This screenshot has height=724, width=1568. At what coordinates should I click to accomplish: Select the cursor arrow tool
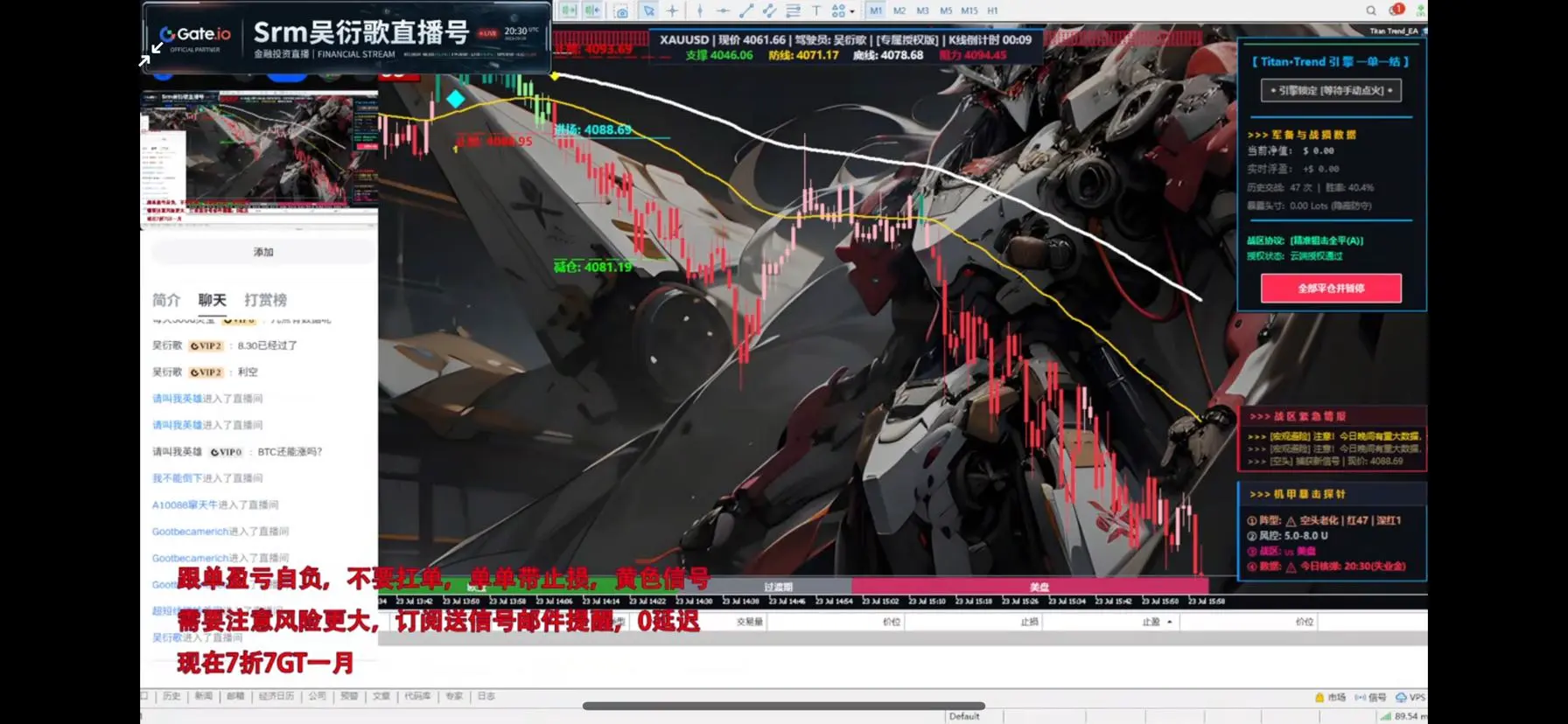648,10
